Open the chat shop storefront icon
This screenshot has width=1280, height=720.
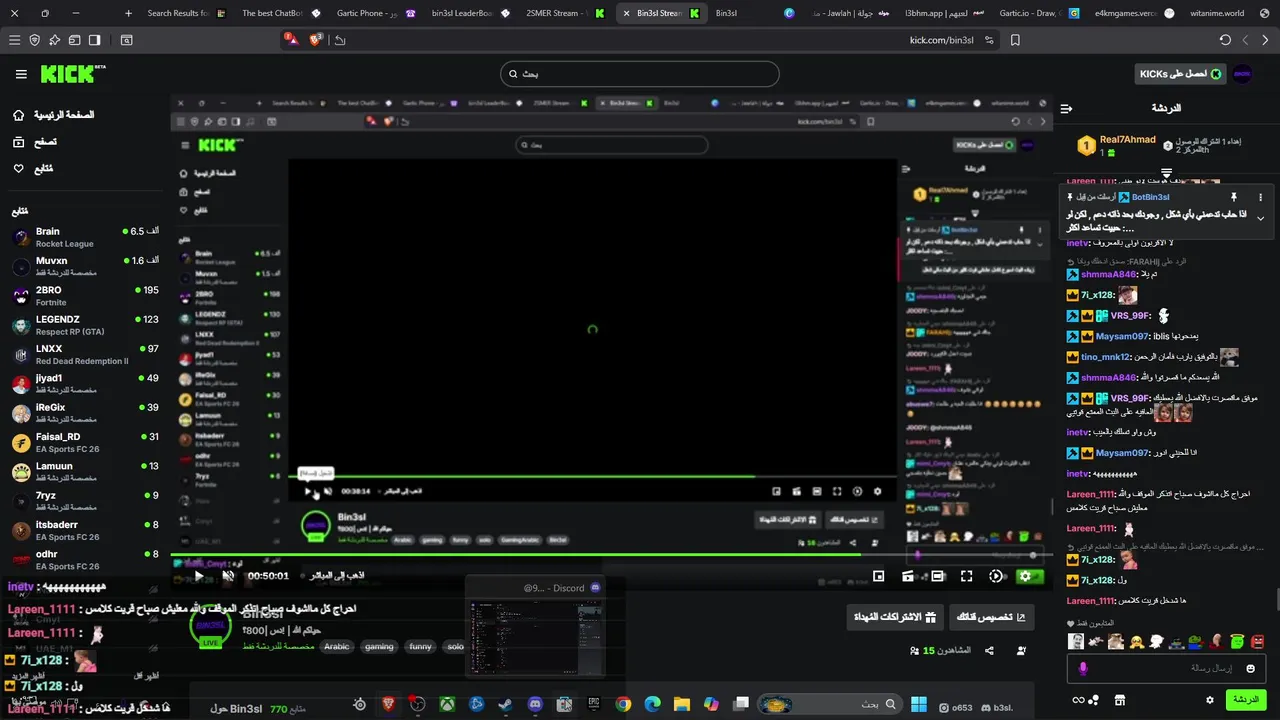point(1120,700)
